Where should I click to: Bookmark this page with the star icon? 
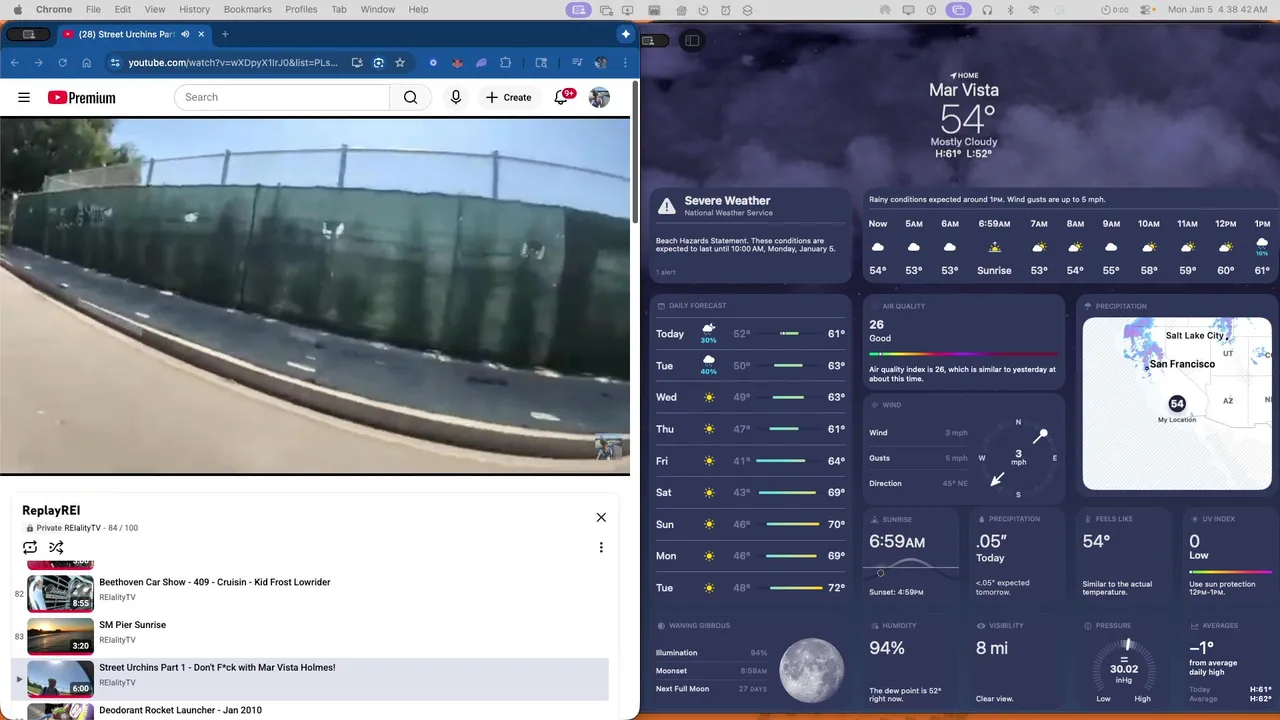click(x=400, y=63)
